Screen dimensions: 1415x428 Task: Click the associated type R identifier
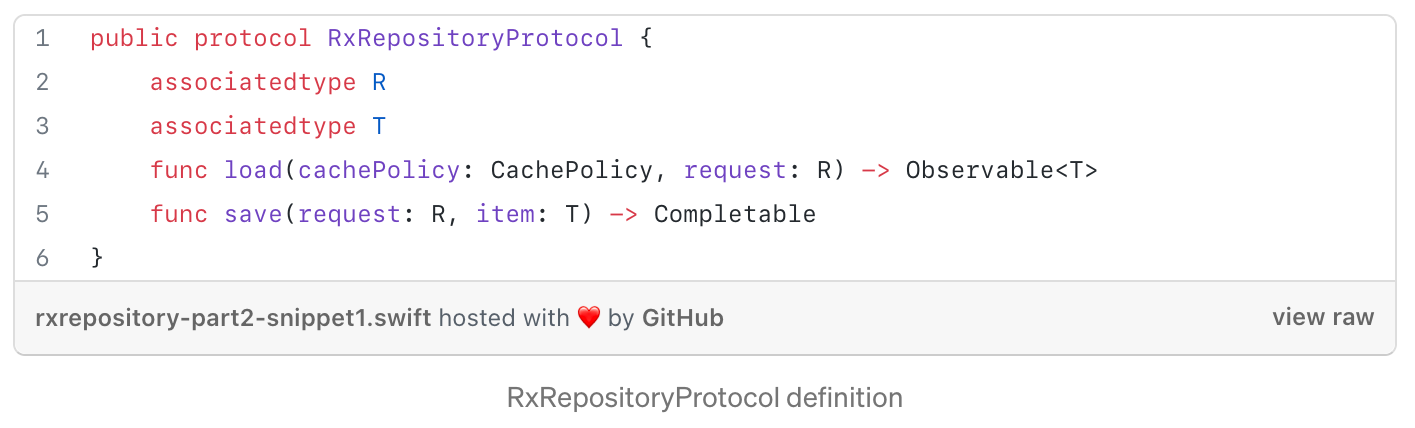379,82
